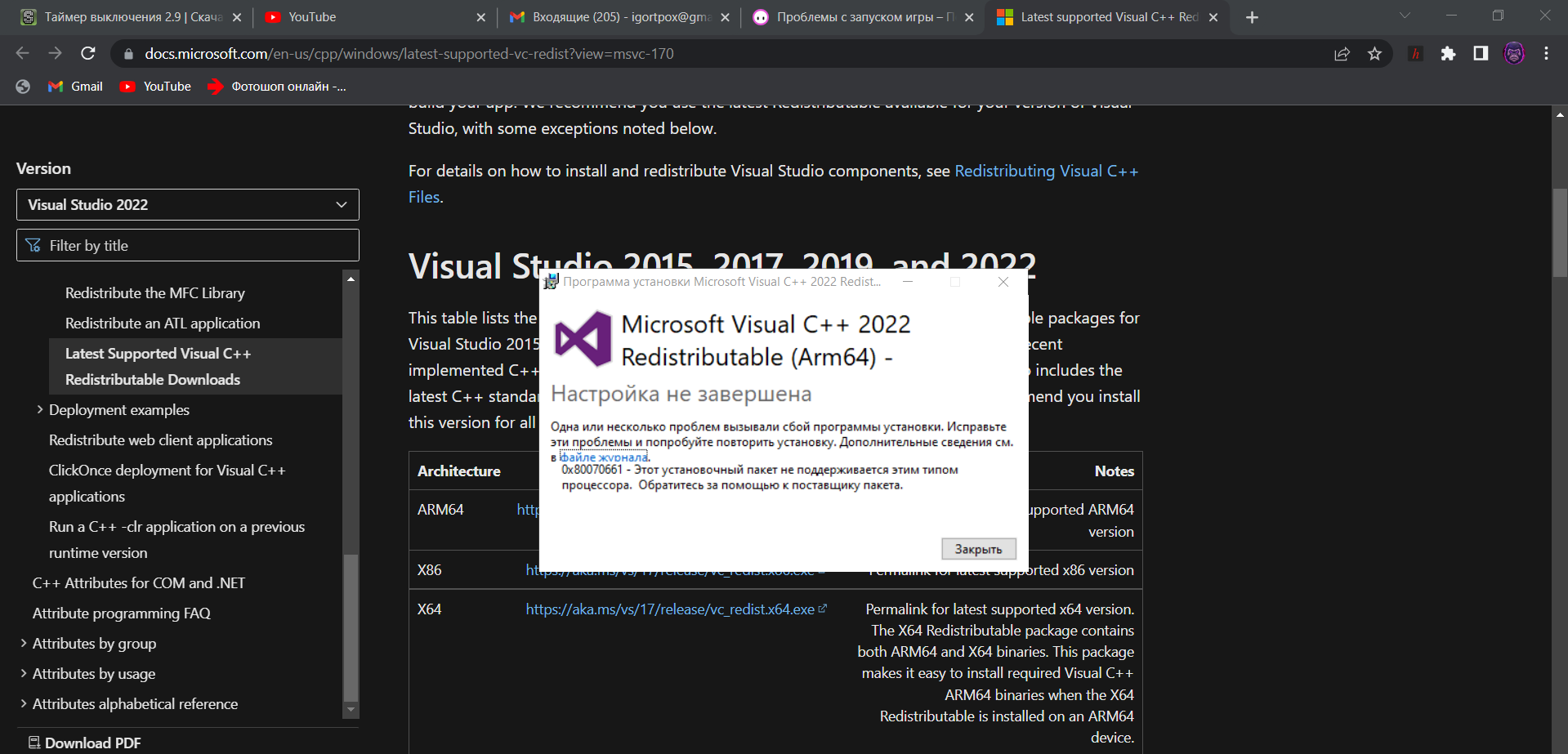Open the Extensions puzzle icon
This screenshot has height=754, width=1568.
click(x=1448, y=54)
